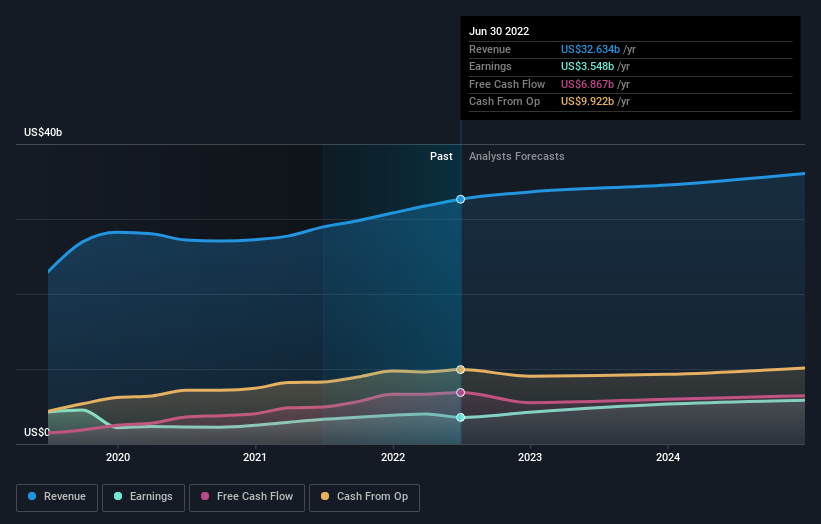Click the 2020 x-axis label
Viewport: 821px width, 524px height.
[x=118, y=458]
